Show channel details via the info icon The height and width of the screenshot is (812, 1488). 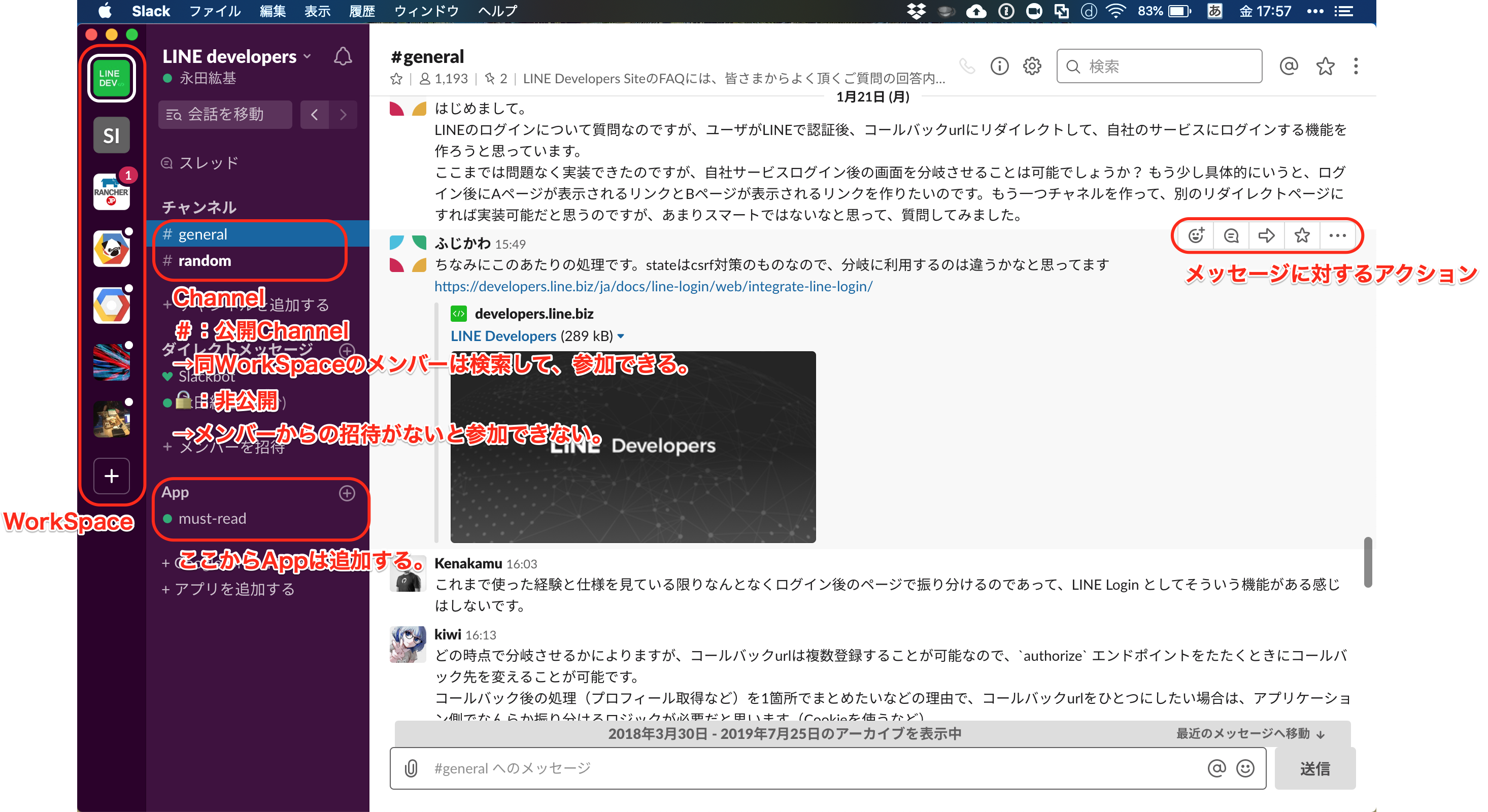pos(999,66)
